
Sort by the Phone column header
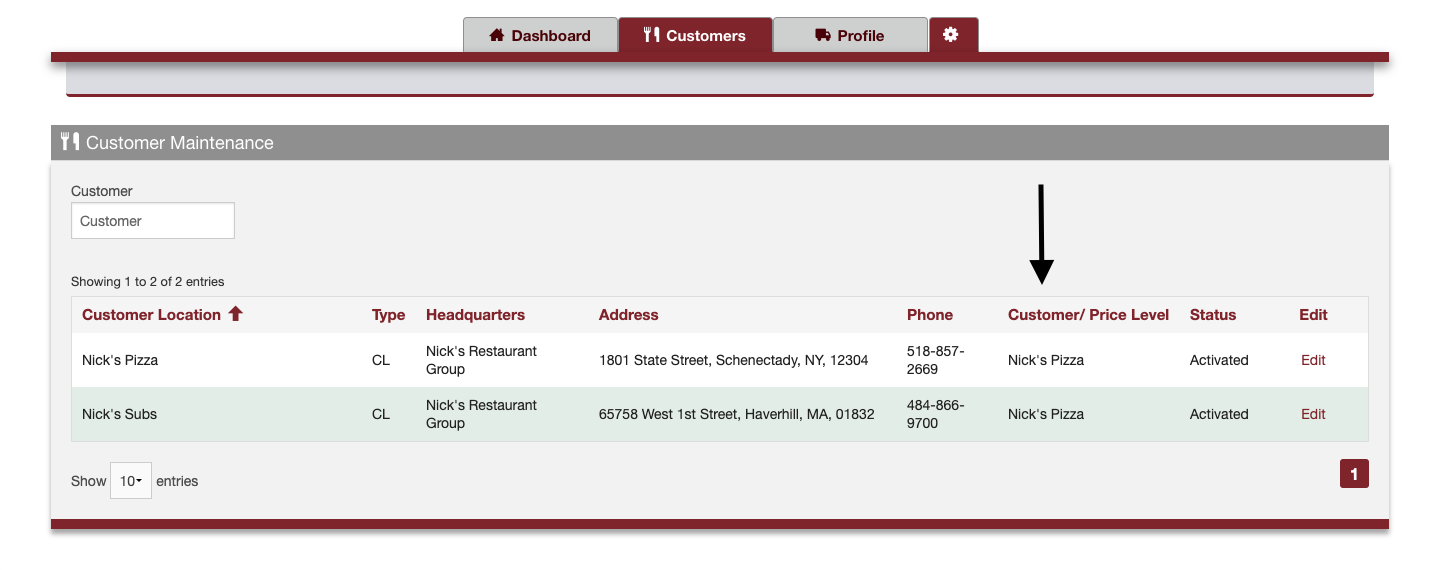point(930,314)
